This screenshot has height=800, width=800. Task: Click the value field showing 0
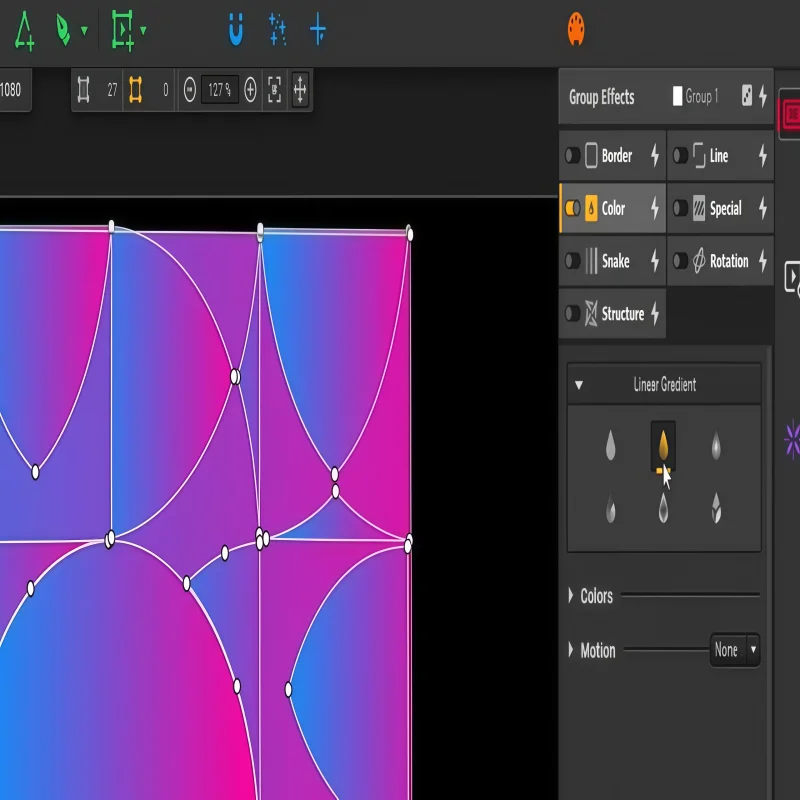pos(165,90)
